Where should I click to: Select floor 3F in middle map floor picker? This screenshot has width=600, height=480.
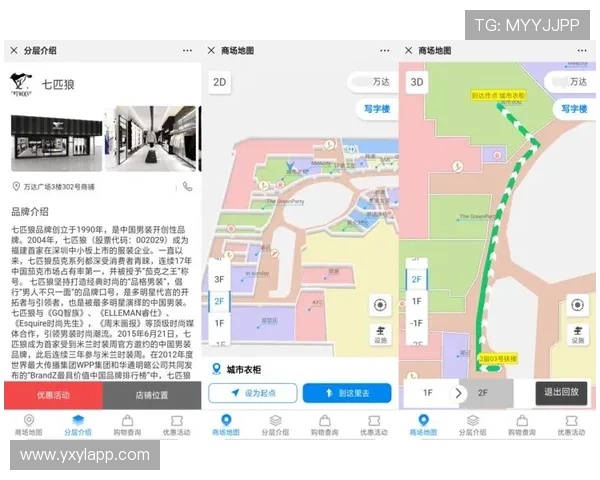point(219,279)
